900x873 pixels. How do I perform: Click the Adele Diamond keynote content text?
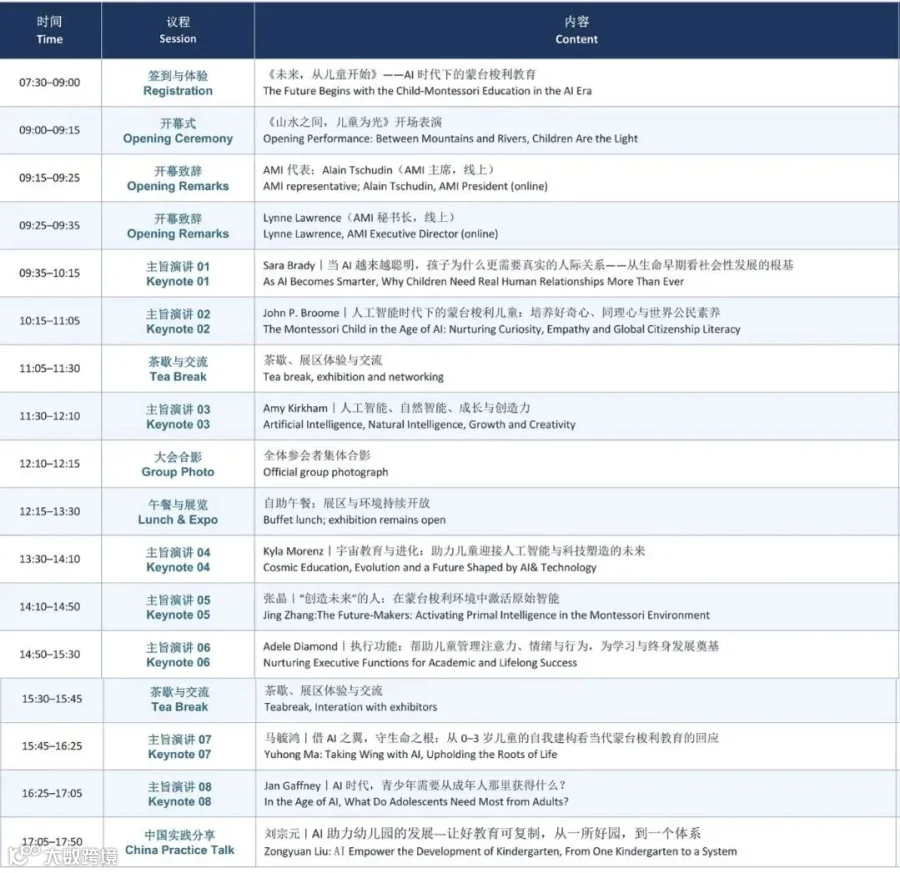pos(491,654)
